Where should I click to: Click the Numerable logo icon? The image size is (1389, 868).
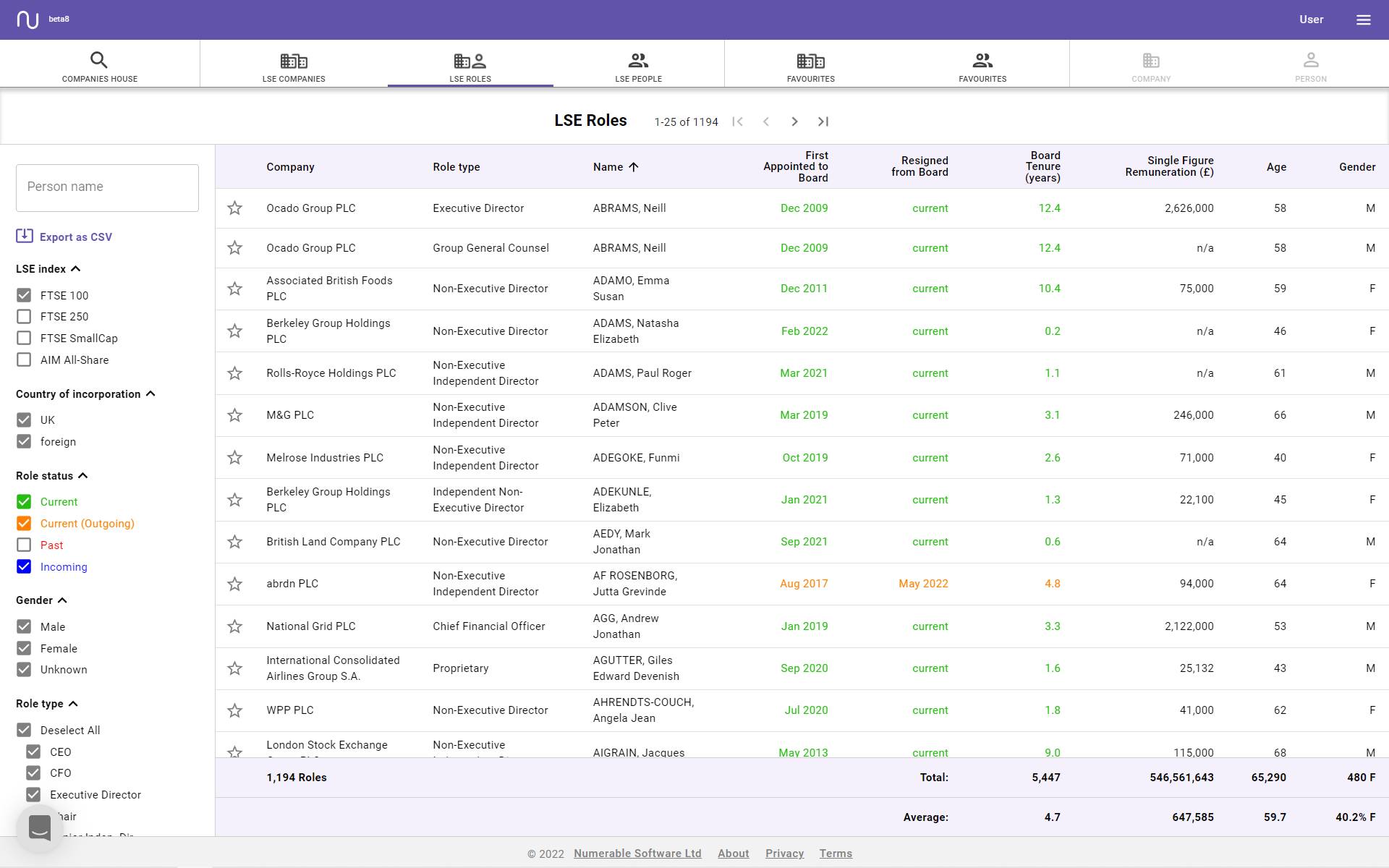[x=27, y=20]
